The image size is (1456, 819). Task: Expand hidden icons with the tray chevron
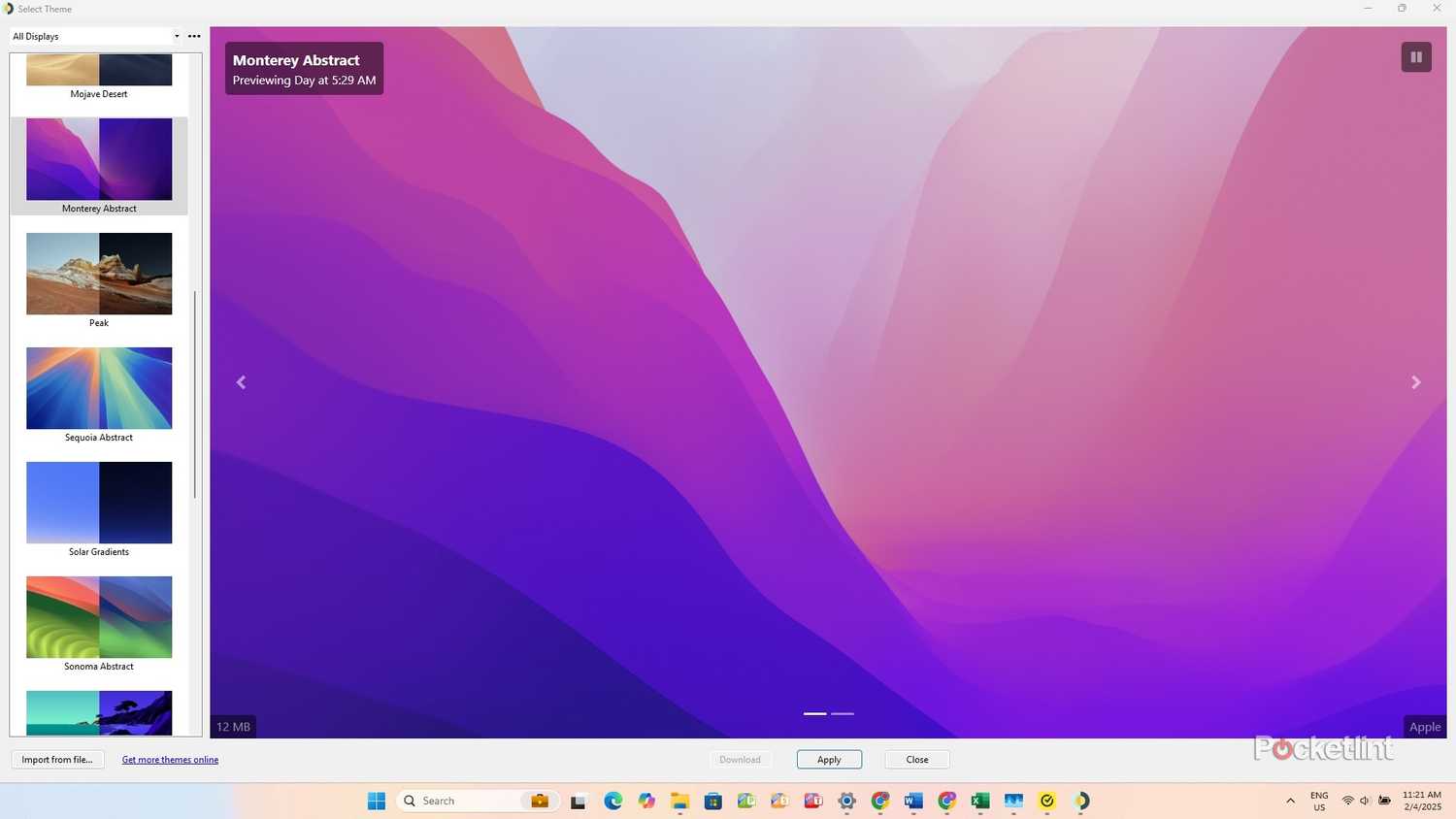[1290, 801]
